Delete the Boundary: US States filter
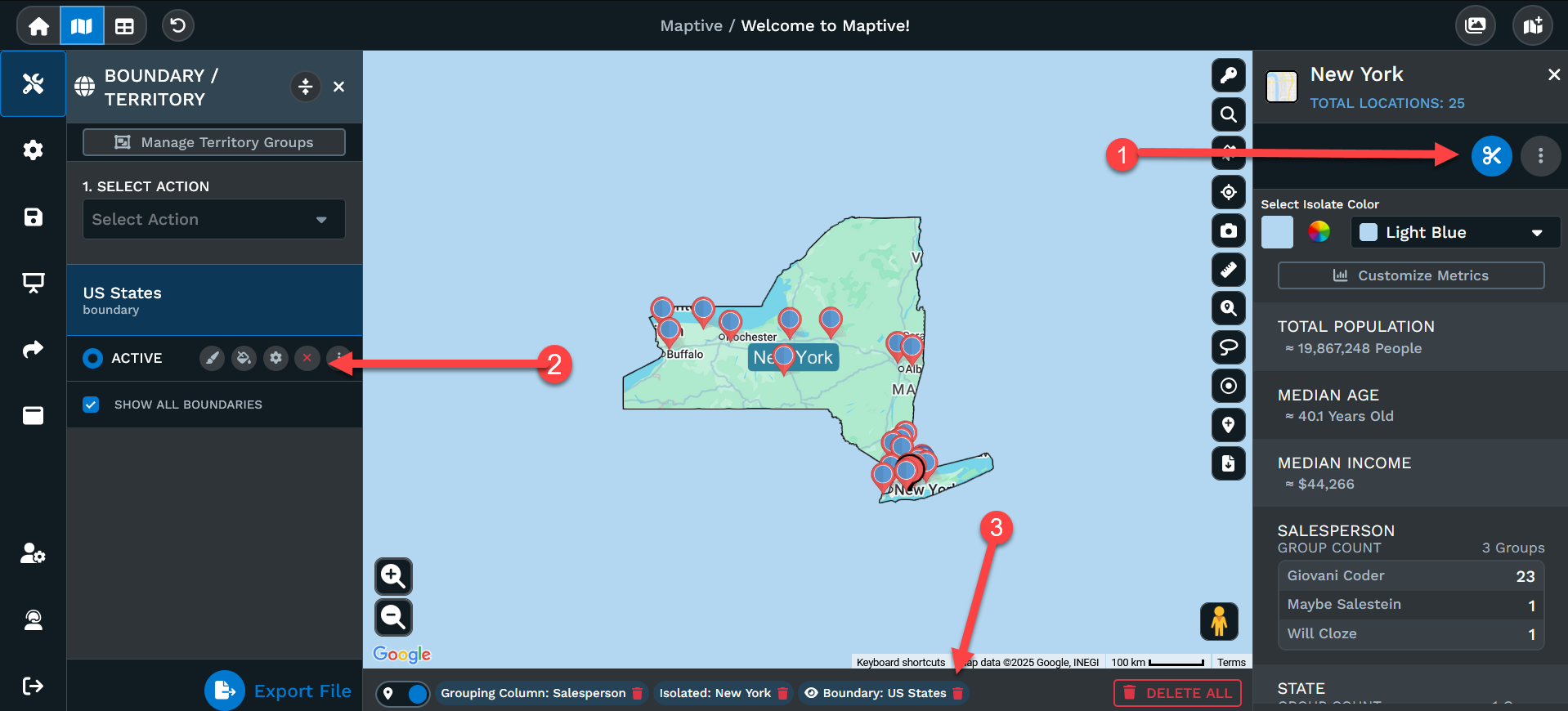The height and width of the screenshot is (711, 1568). pos(958,693)
